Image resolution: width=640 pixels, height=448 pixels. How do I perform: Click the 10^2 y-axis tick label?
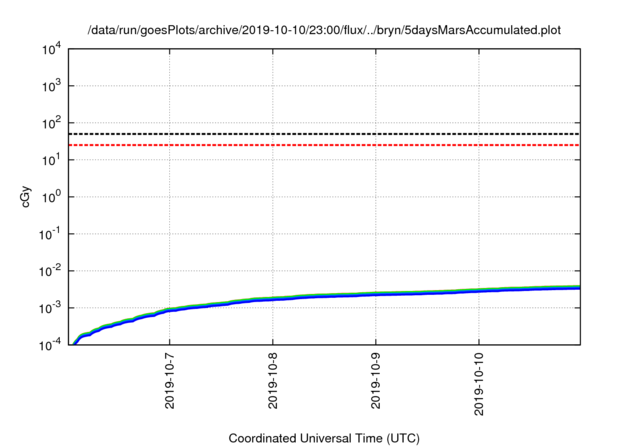51,123
